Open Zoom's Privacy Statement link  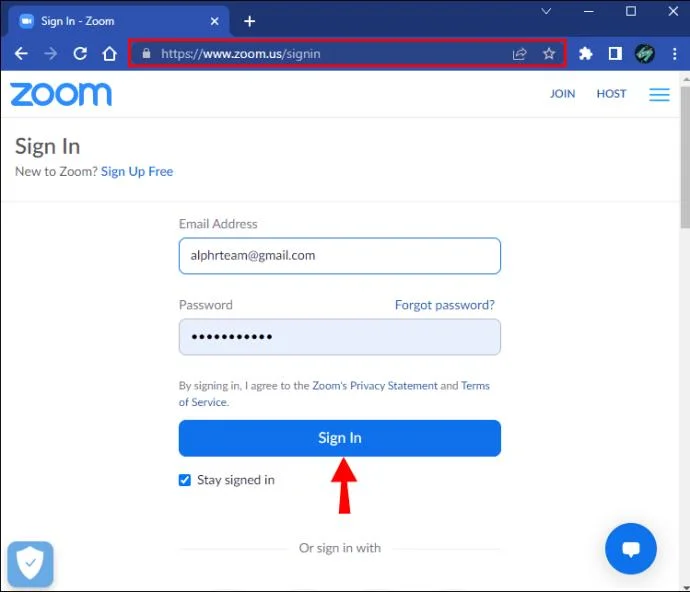coord(375,386)
